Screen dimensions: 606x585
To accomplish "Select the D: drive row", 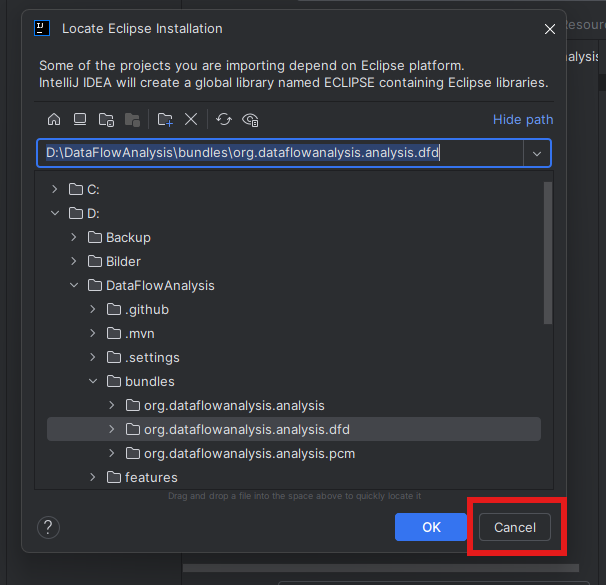I will (294, 213).
